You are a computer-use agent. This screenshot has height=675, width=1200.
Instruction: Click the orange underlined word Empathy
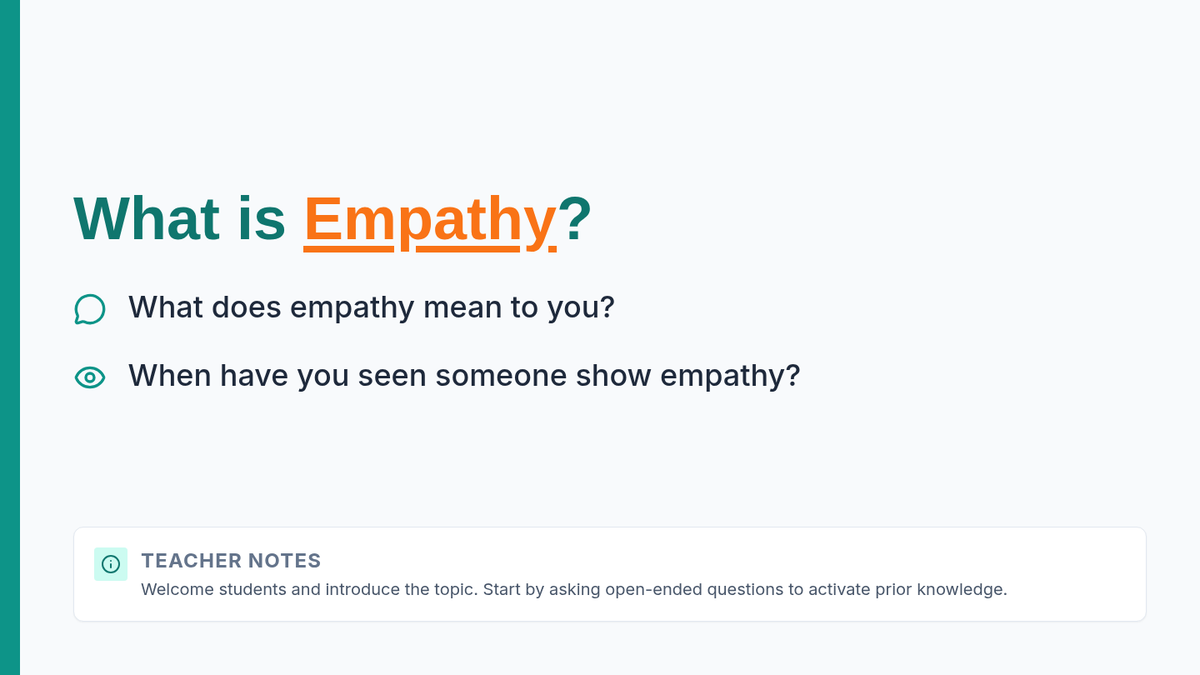430,219
